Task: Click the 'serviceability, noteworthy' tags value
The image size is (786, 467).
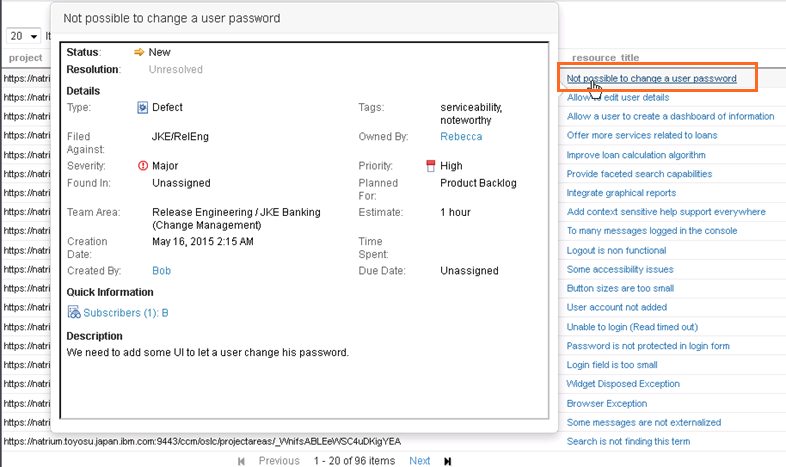Action: 471,114
